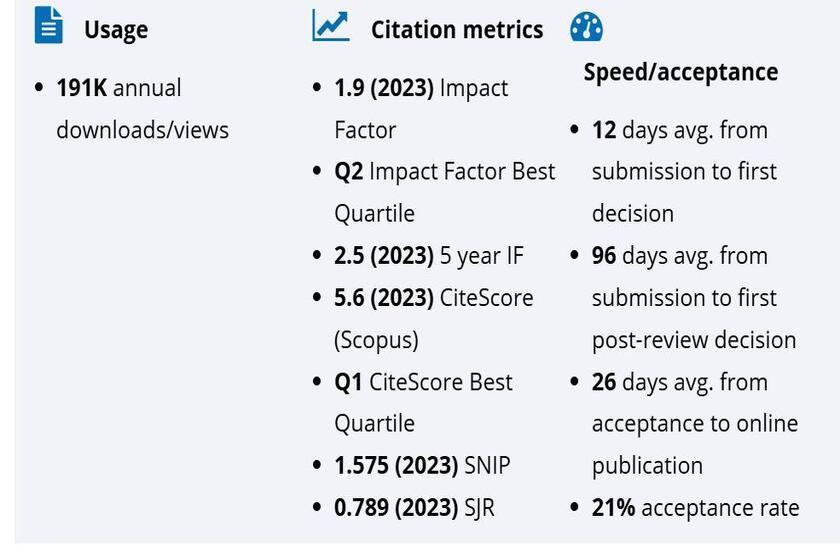Click the Citation metrics chart icon
The width and height of the screenshot is (840, 560).
tap(331, 26)
